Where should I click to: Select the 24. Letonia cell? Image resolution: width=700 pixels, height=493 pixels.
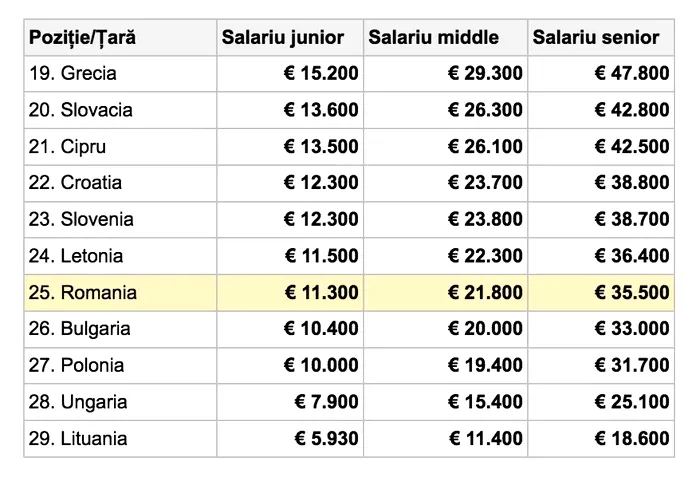click(x=76, y=256)
